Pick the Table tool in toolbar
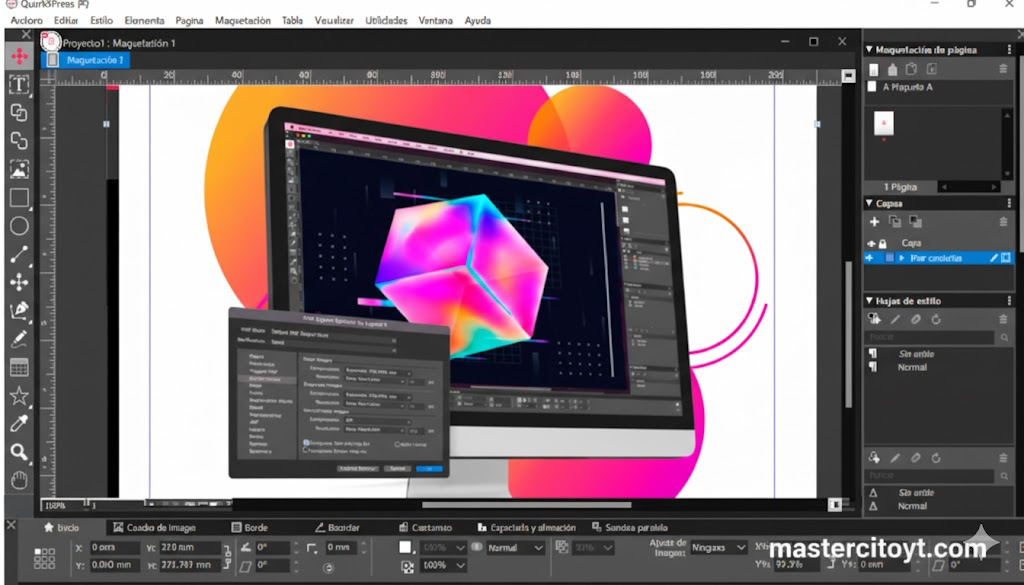 [x=18, y=368]
